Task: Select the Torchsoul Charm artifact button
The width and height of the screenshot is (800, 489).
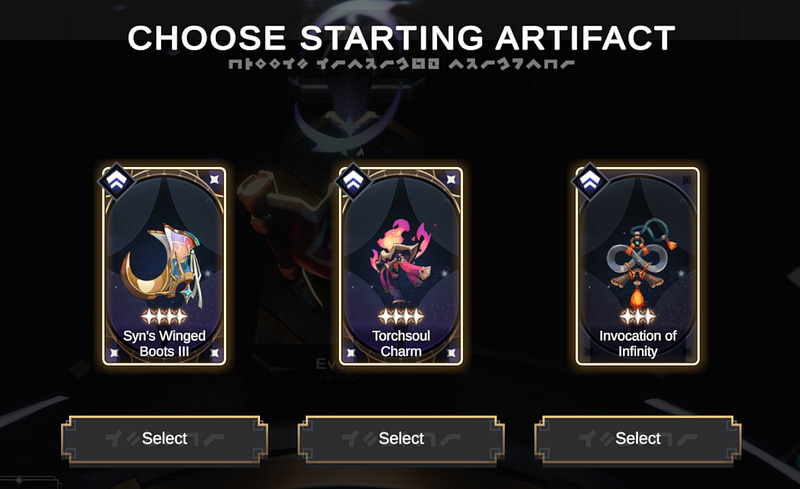Action: tap(401, 438)
